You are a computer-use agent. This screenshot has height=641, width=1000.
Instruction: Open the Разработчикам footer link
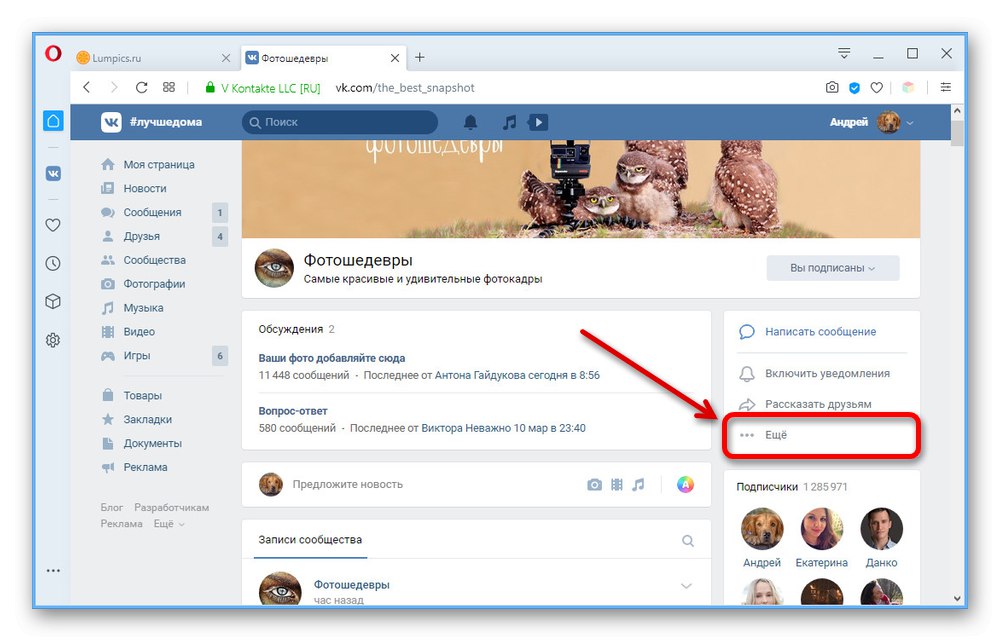point(172,508)
